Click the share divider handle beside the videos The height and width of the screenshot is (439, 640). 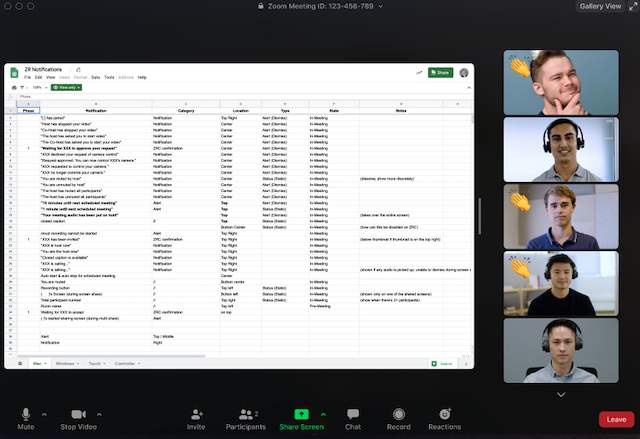pyautogui.click(x=479, y=216)
